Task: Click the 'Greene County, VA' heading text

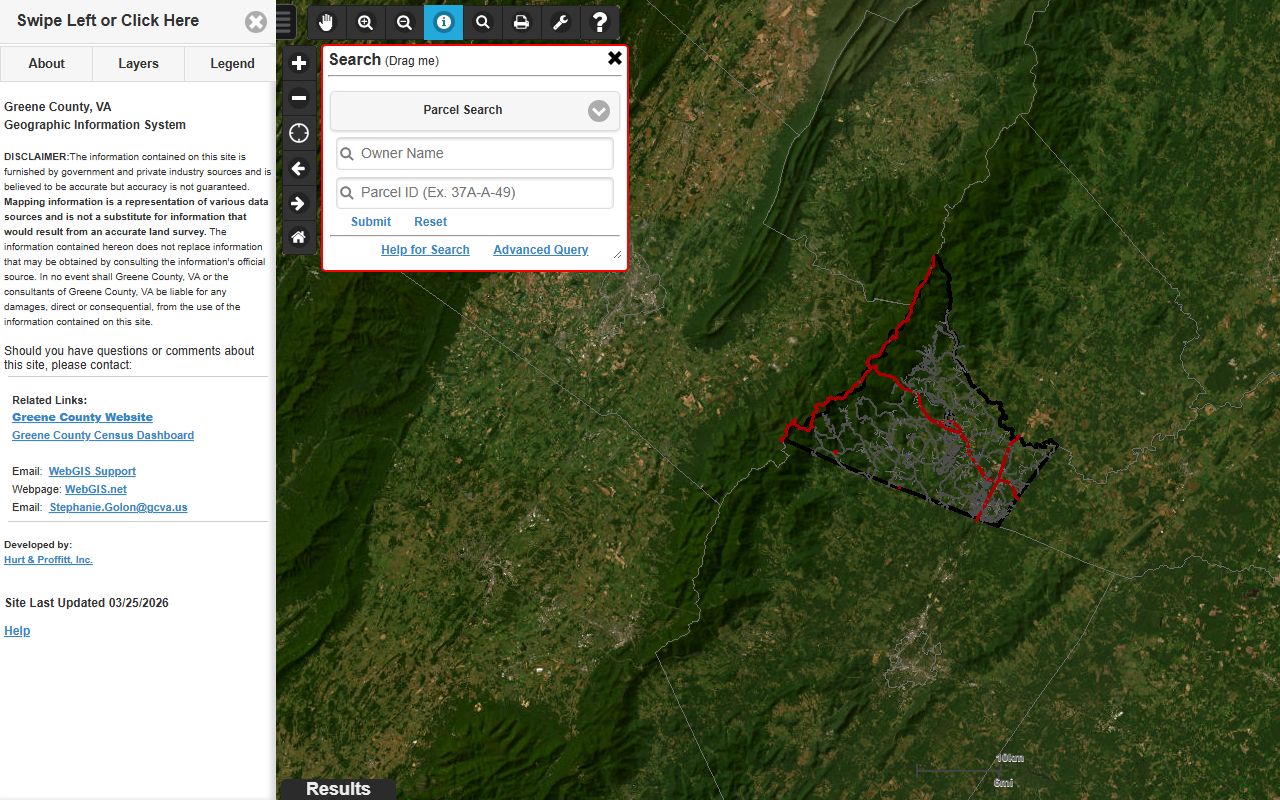Action: point(58,107)
